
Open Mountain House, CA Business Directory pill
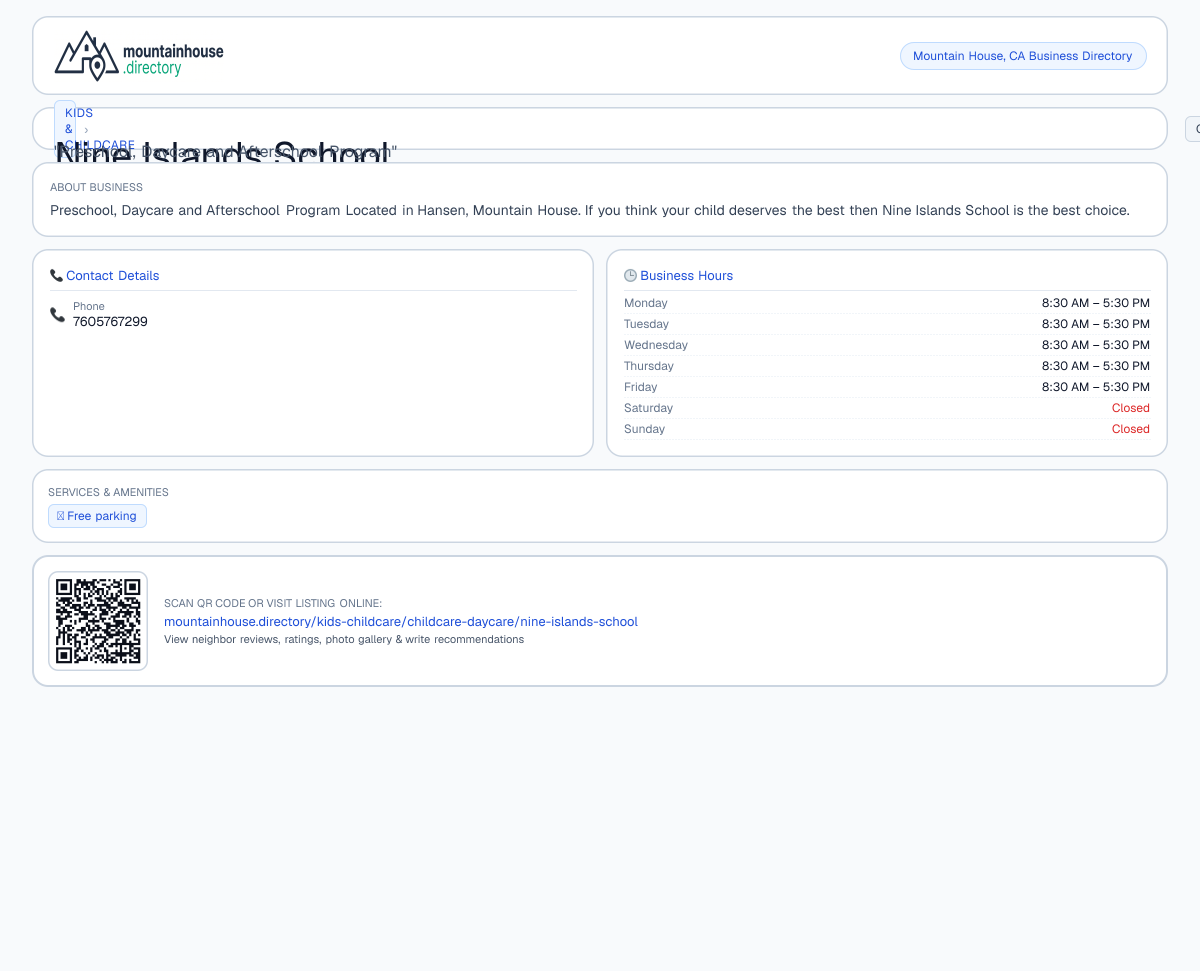coord(1023,56)
